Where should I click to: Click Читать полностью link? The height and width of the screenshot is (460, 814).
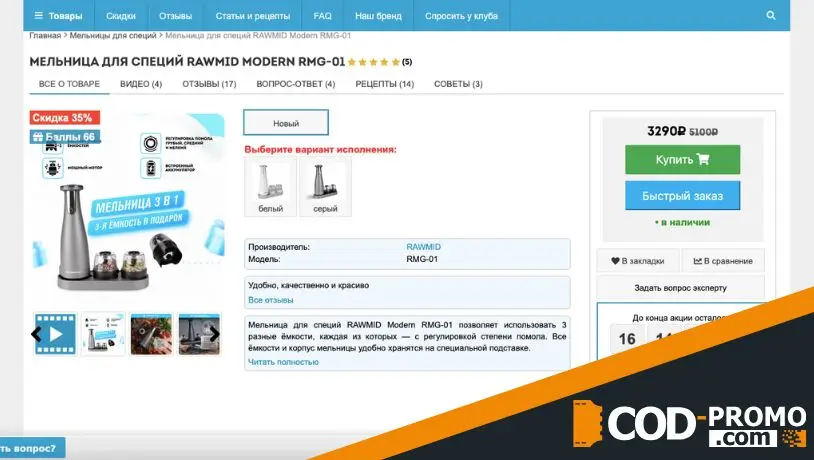point(283,362)
